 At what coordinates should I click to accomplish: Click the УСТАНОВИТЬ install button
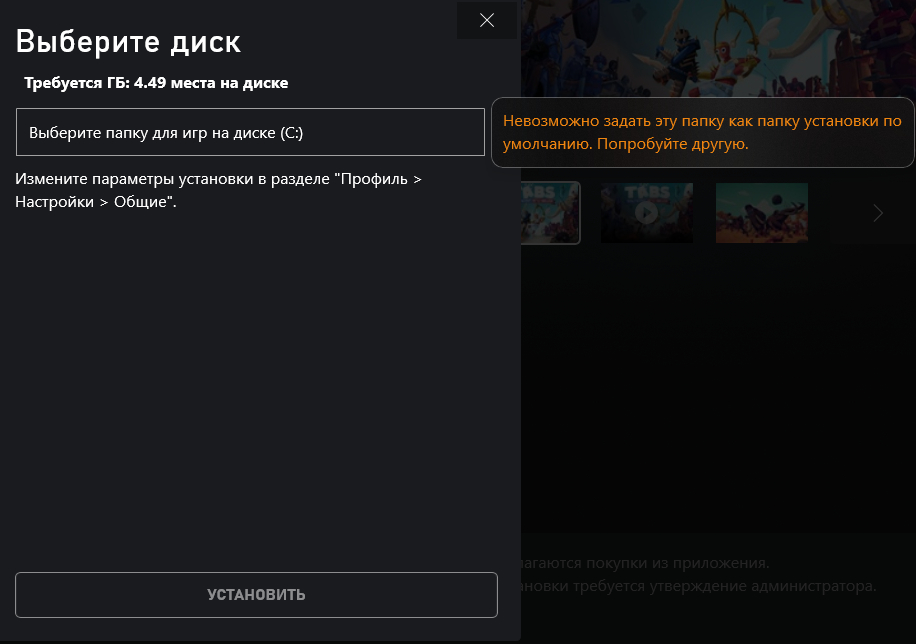(256, 595)
